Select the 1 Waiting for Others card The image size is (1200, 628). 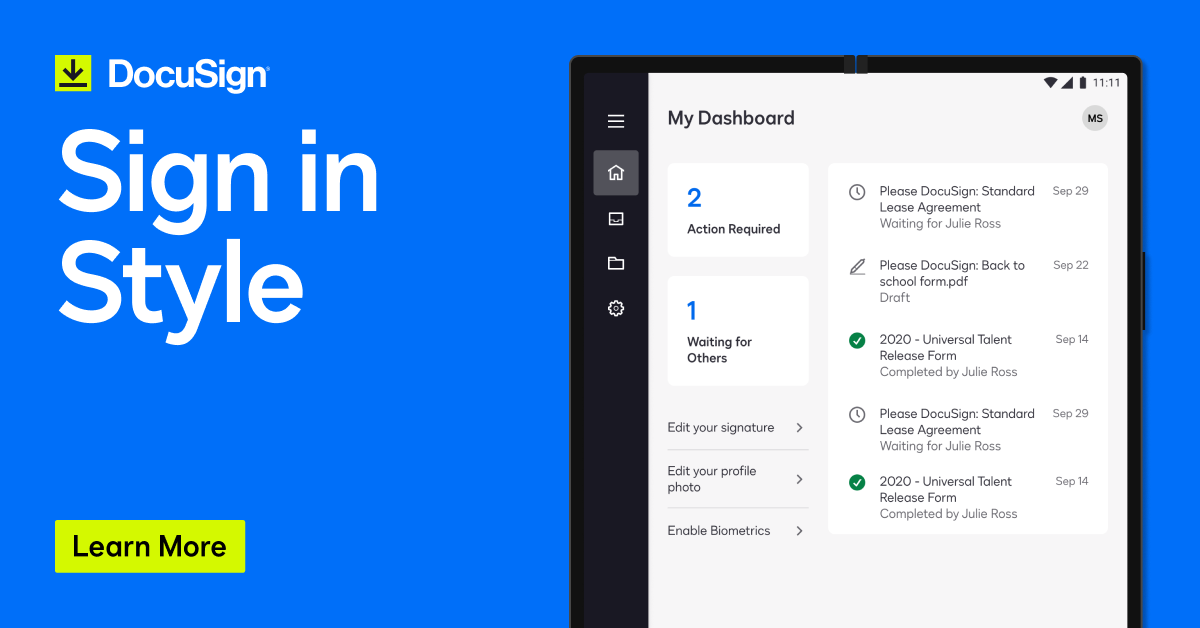coord(738,330)
